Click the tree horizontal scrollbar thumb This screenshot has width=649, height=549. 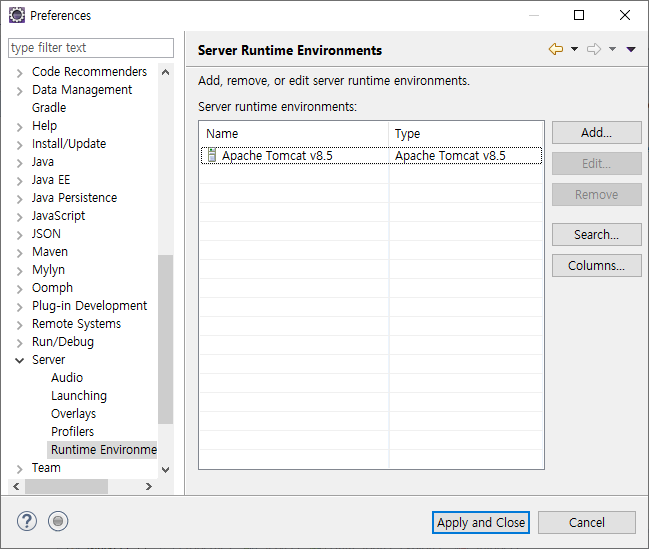point(67,486)
